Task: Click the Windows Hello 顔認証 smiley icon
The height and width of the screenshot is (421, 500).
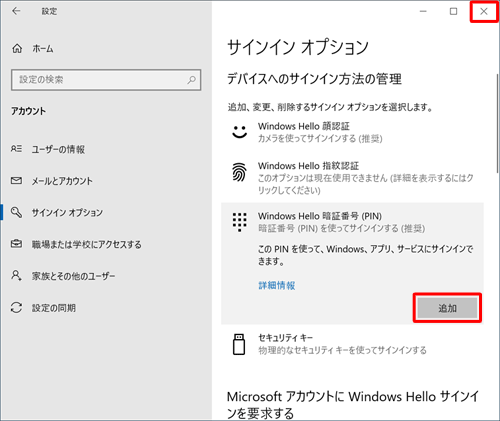Action: [x=239, y=132]
